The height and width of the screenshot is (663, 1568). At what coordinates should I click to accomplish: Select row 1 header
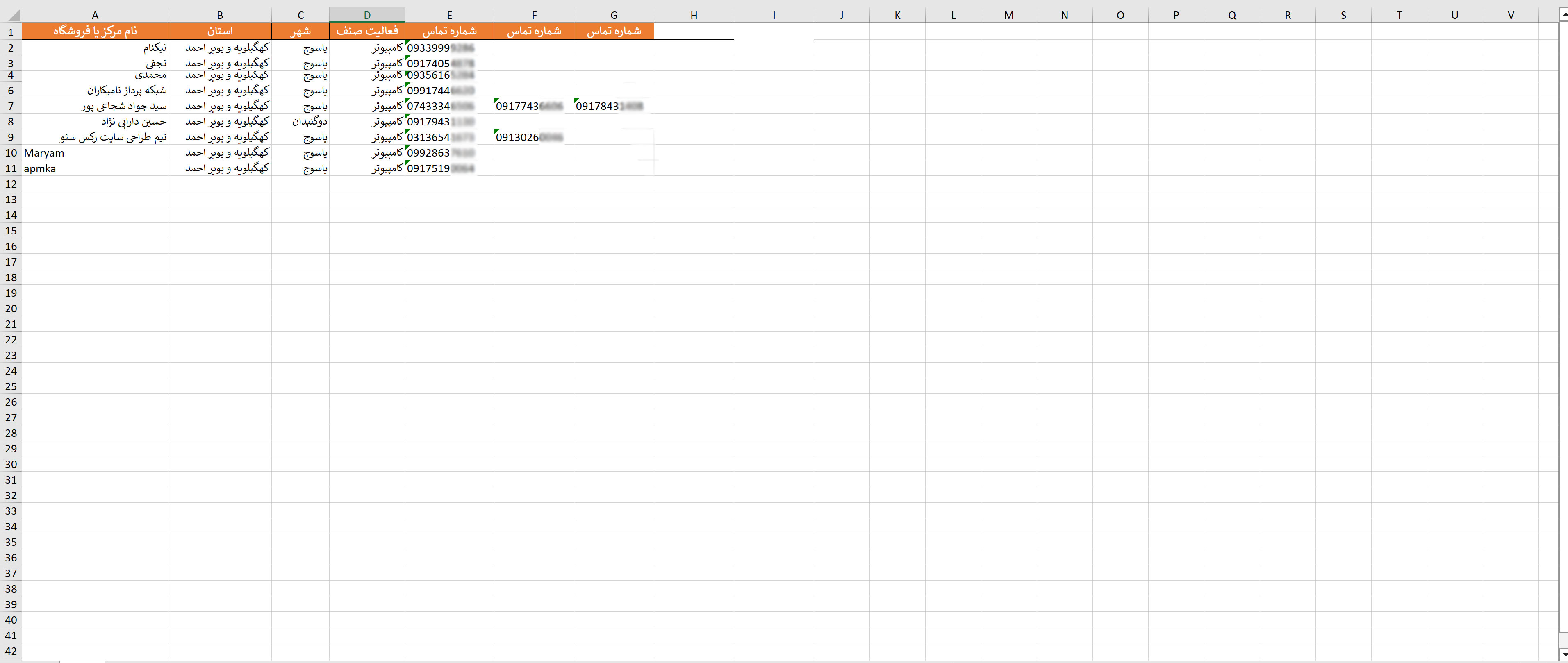click(x=11, y=31)
